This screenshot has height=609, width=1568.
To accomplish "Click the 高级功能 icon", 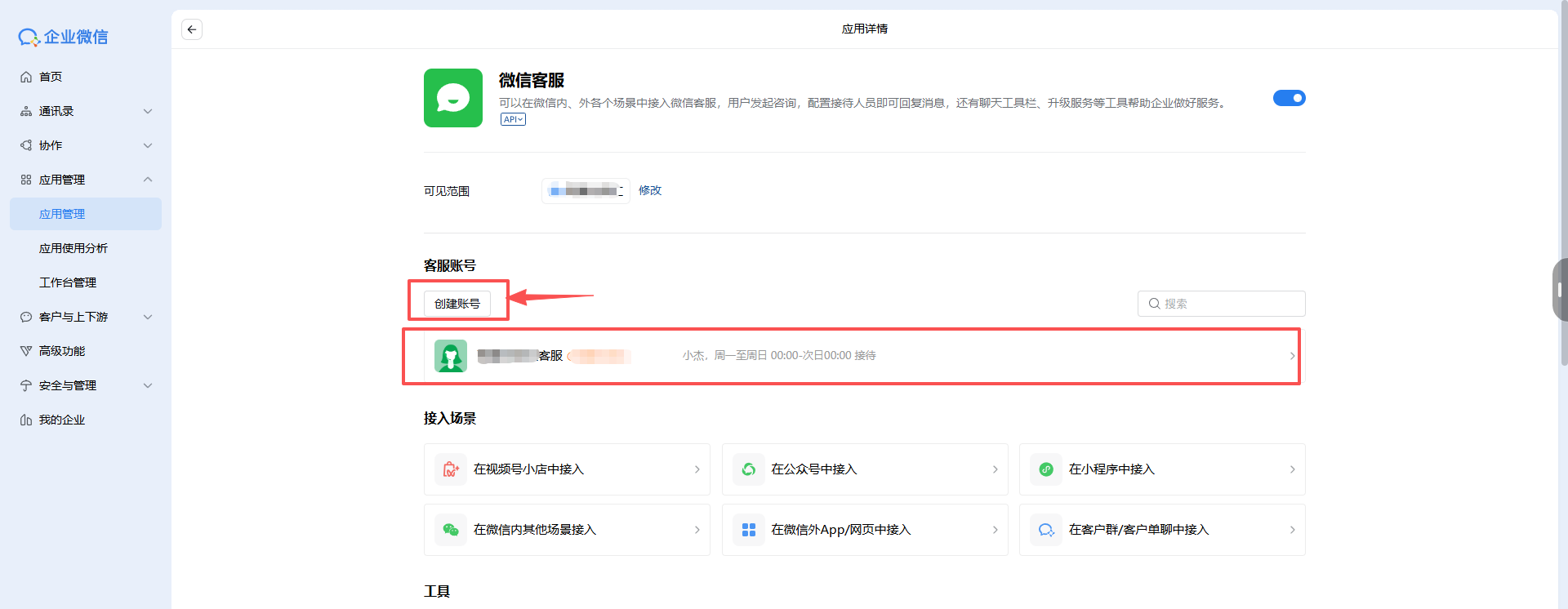I will click(26, 351).
